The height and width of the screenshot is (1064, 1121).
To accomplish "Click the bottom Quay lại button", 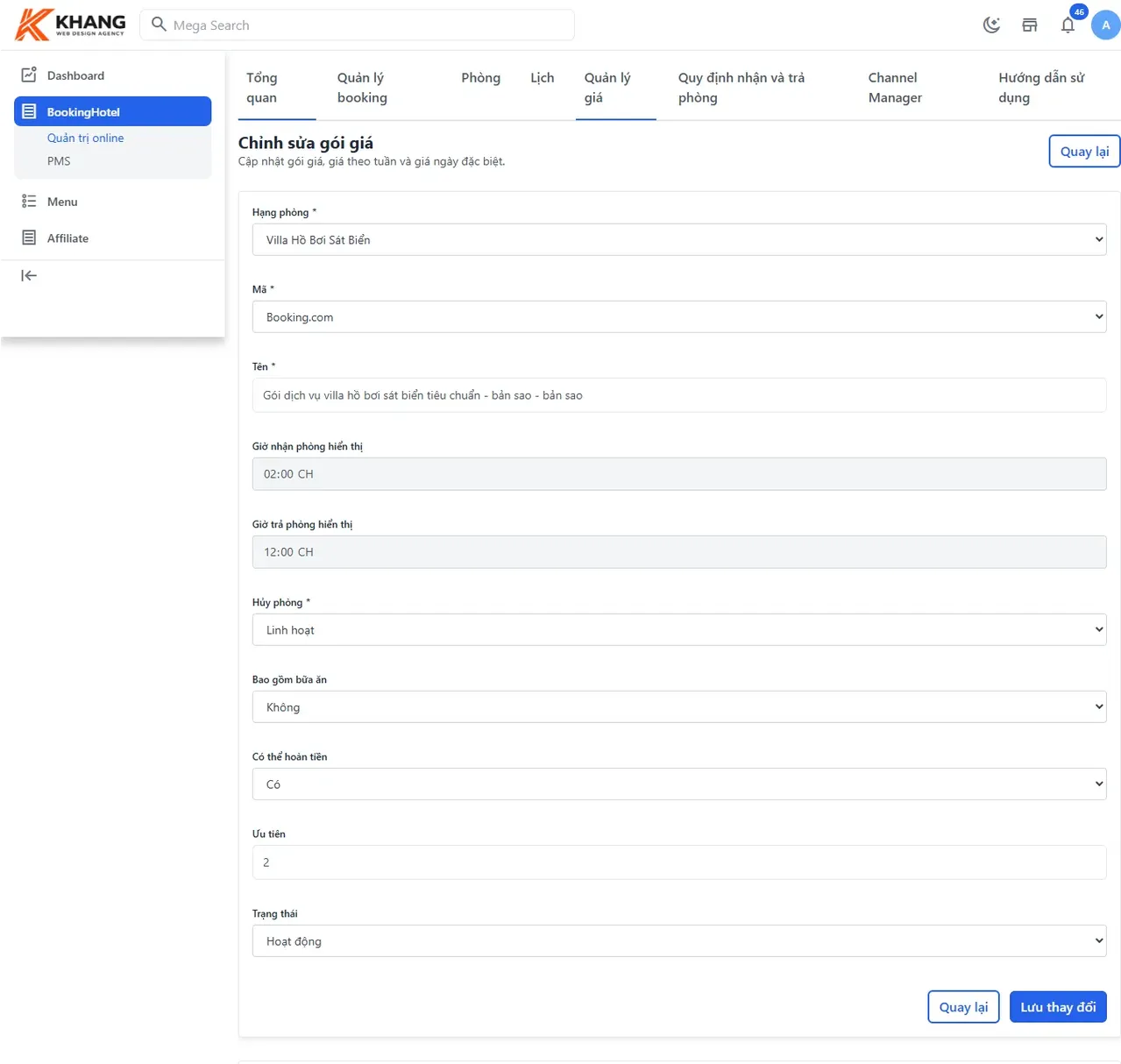I will [963, 1007].
